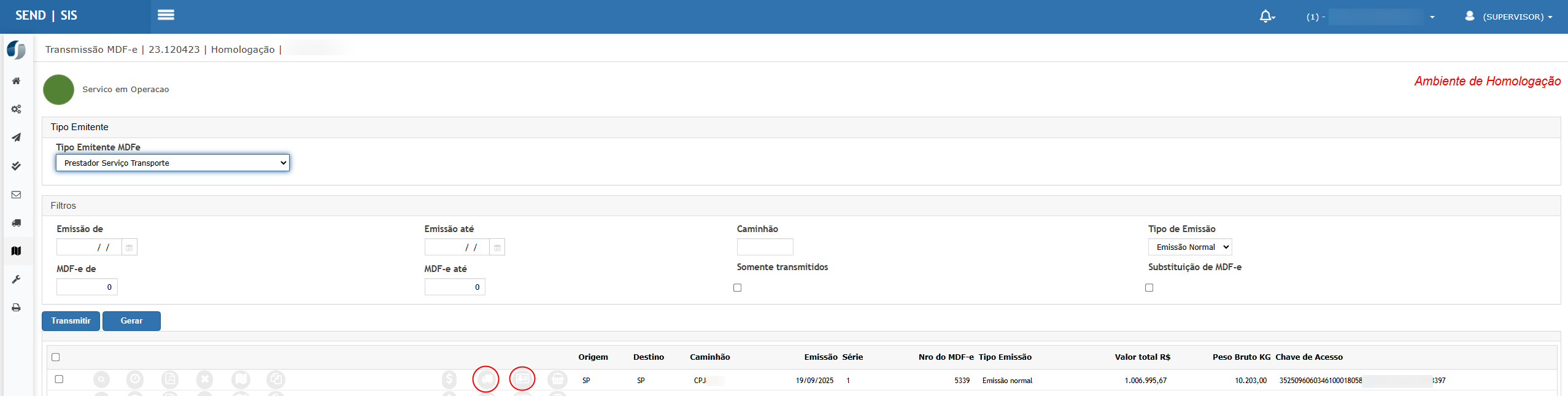Open the envelope mail sidebar icon
The height and width of the screenshot is (396, 1568).
tap(17, 195)
